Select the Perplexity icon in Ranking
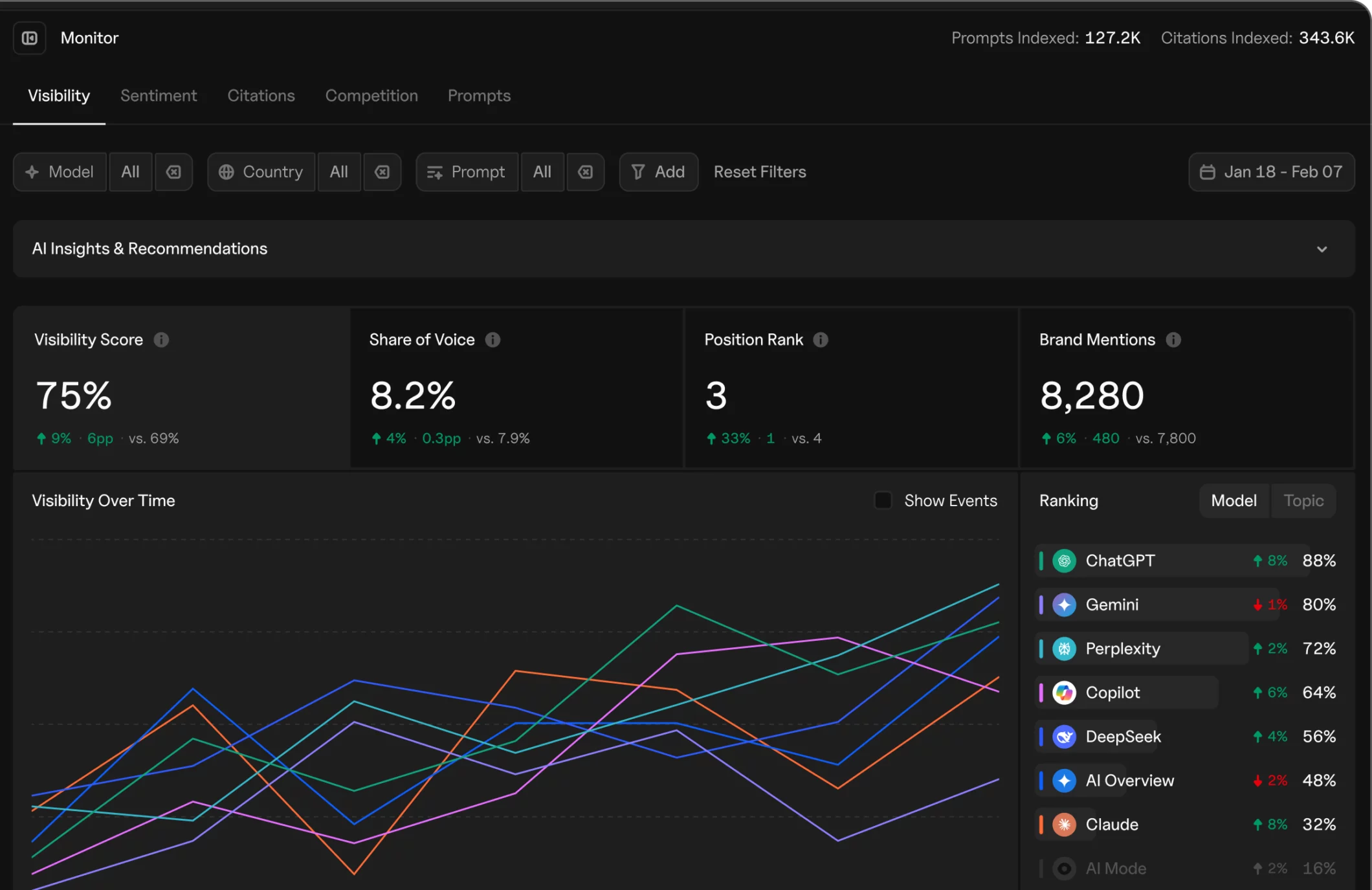The height and width of the screenshot is (890, 1372). point(1063,649)
